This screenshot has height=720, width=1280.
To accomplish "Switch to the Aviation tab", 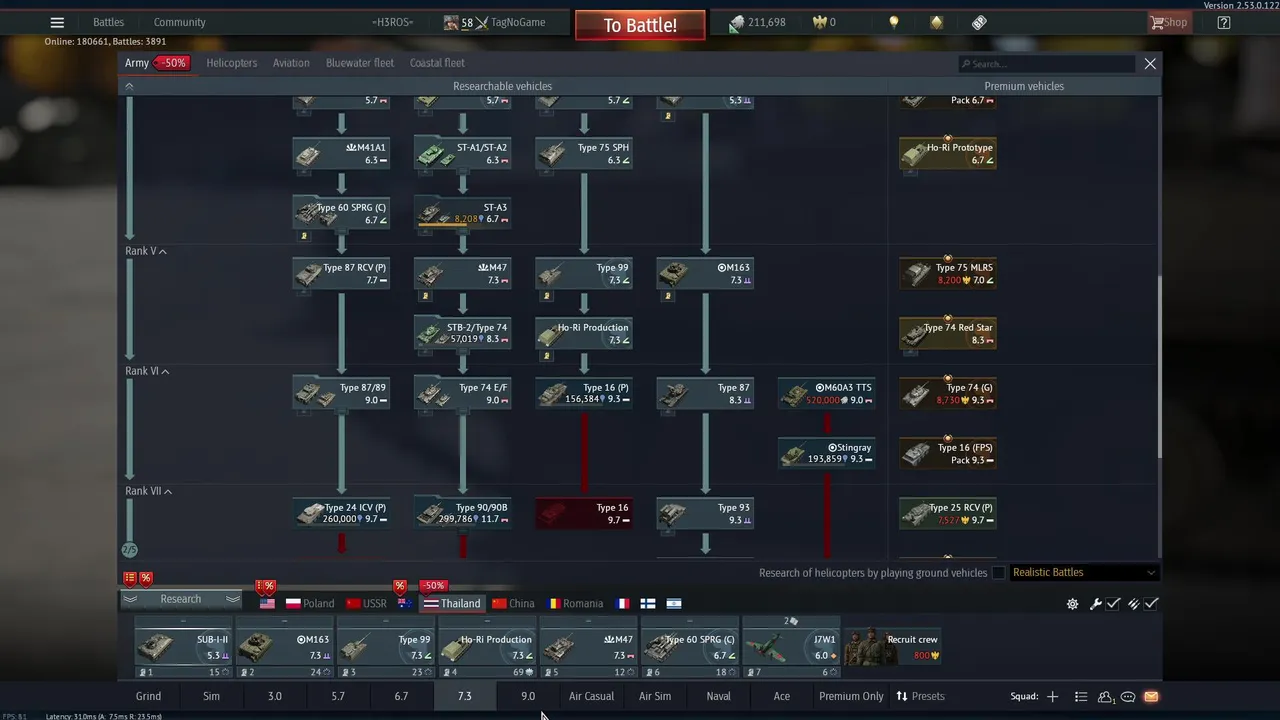I will [291, 63].
